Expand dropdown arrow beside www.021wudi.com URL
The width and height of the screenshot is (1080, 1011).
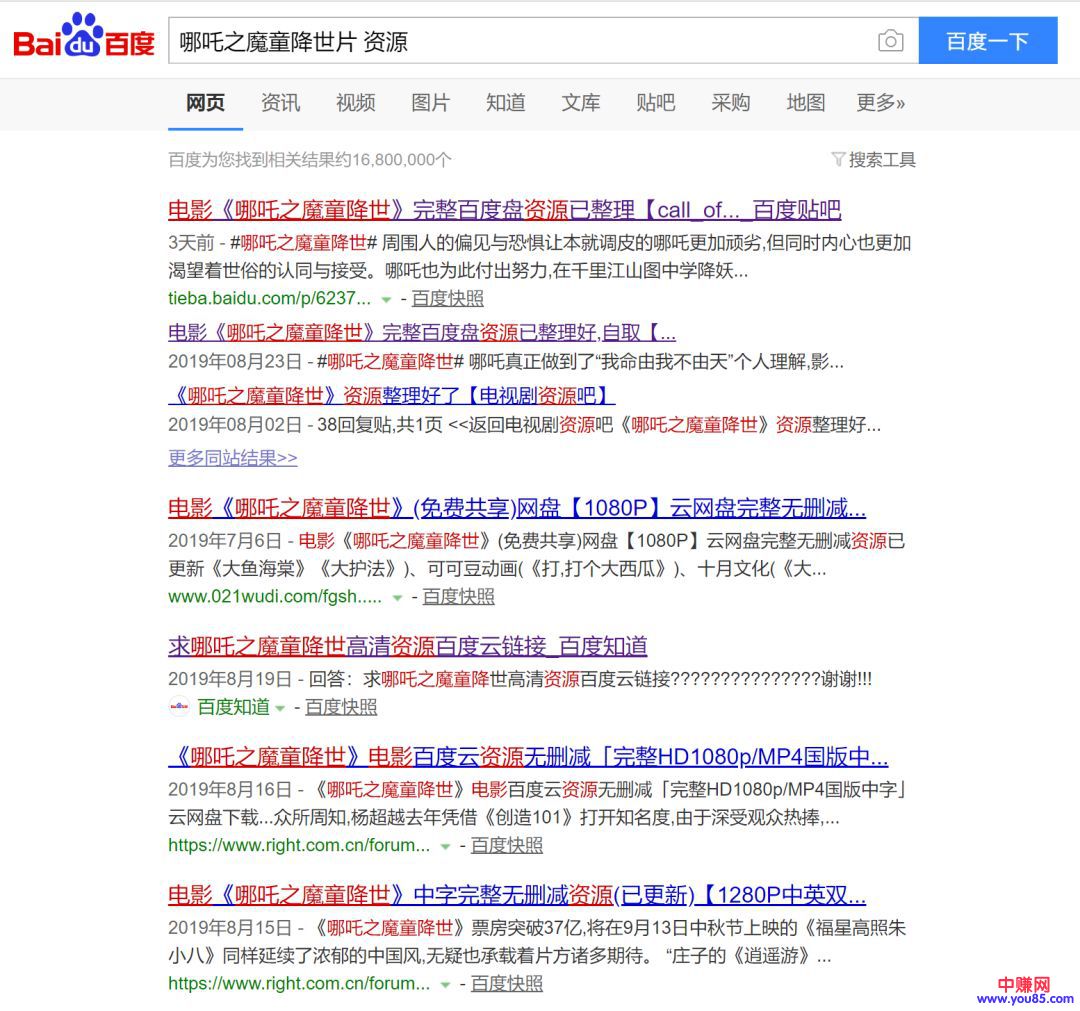pos(397,598)
